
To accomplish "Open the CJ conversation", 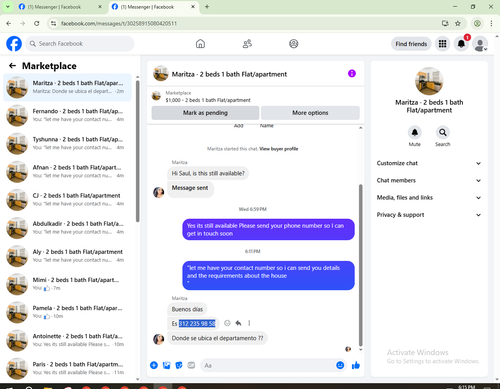I will (67, 200).
